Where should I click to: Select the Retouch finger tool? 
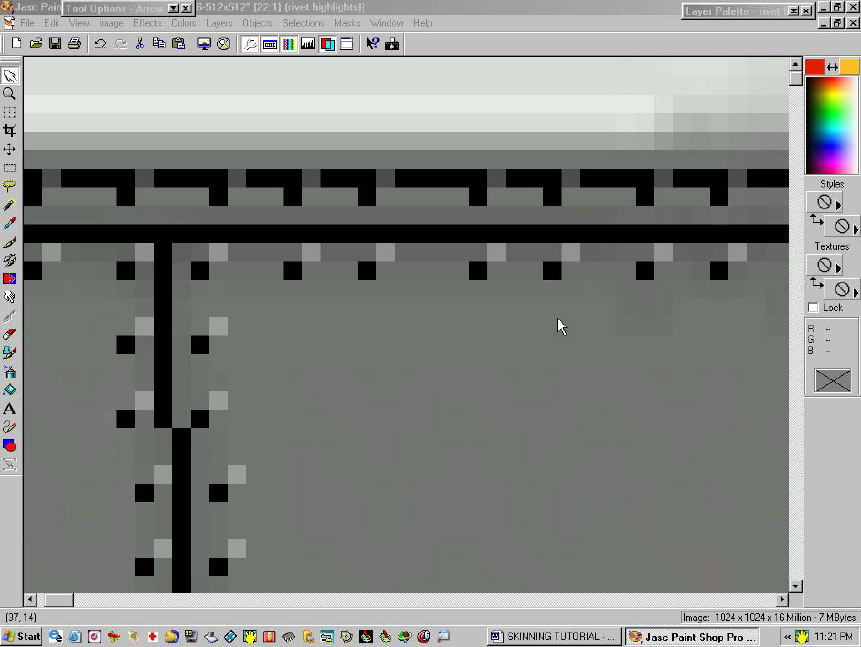pos(10,297)
